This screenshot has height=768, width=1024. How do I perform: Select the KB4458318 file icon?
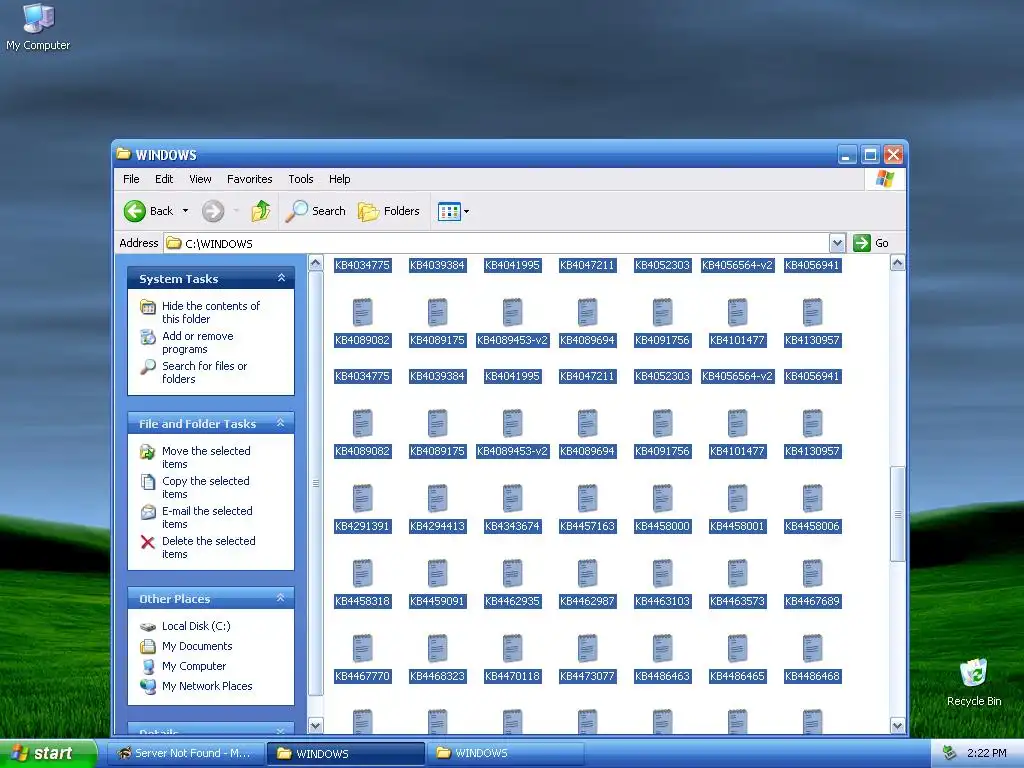click(x=362, y=573)
